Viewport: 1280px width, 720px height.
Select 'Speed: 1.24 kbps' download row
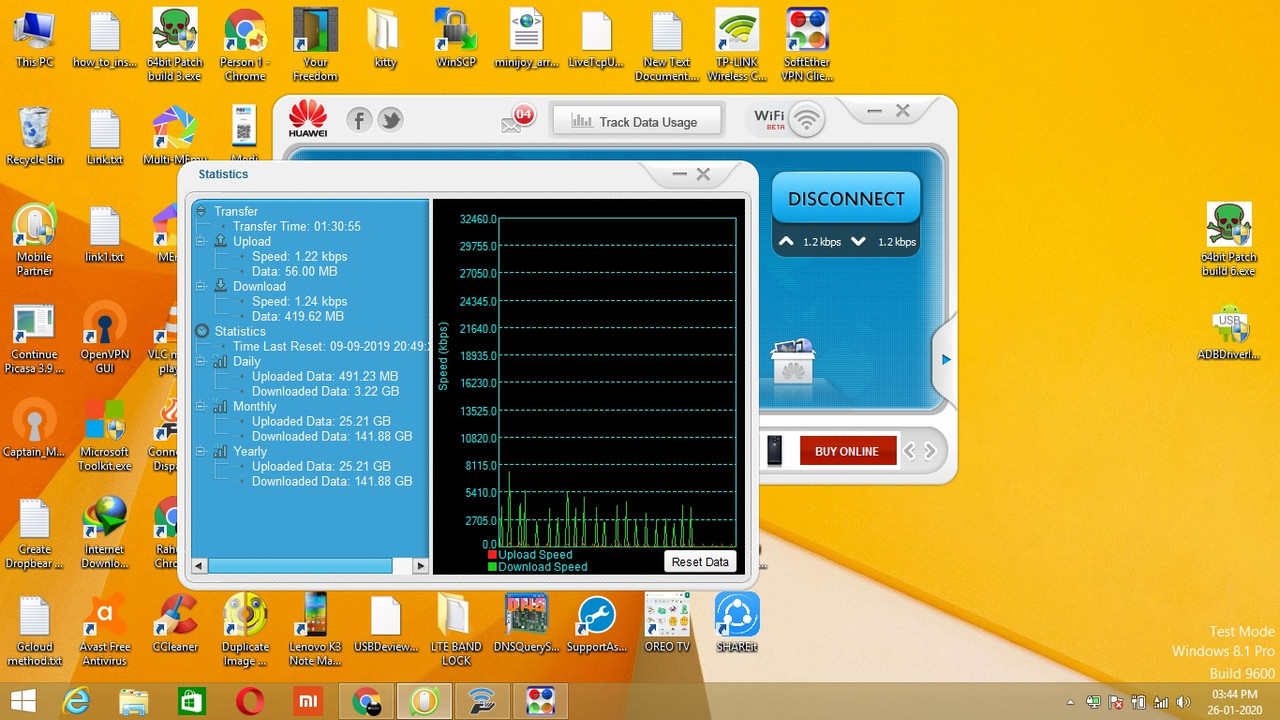coord(300,301)
